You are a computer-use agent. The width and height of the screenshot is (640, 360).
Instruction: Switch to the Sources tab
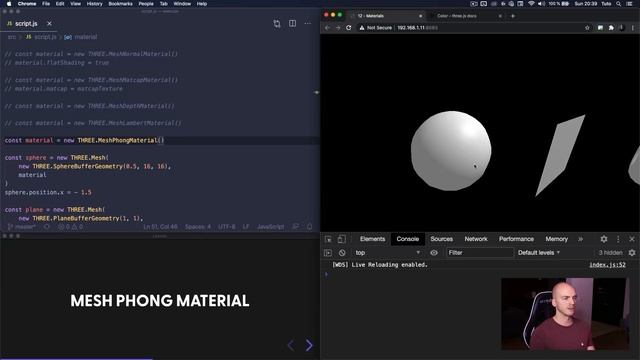click(x=442, y=239)
